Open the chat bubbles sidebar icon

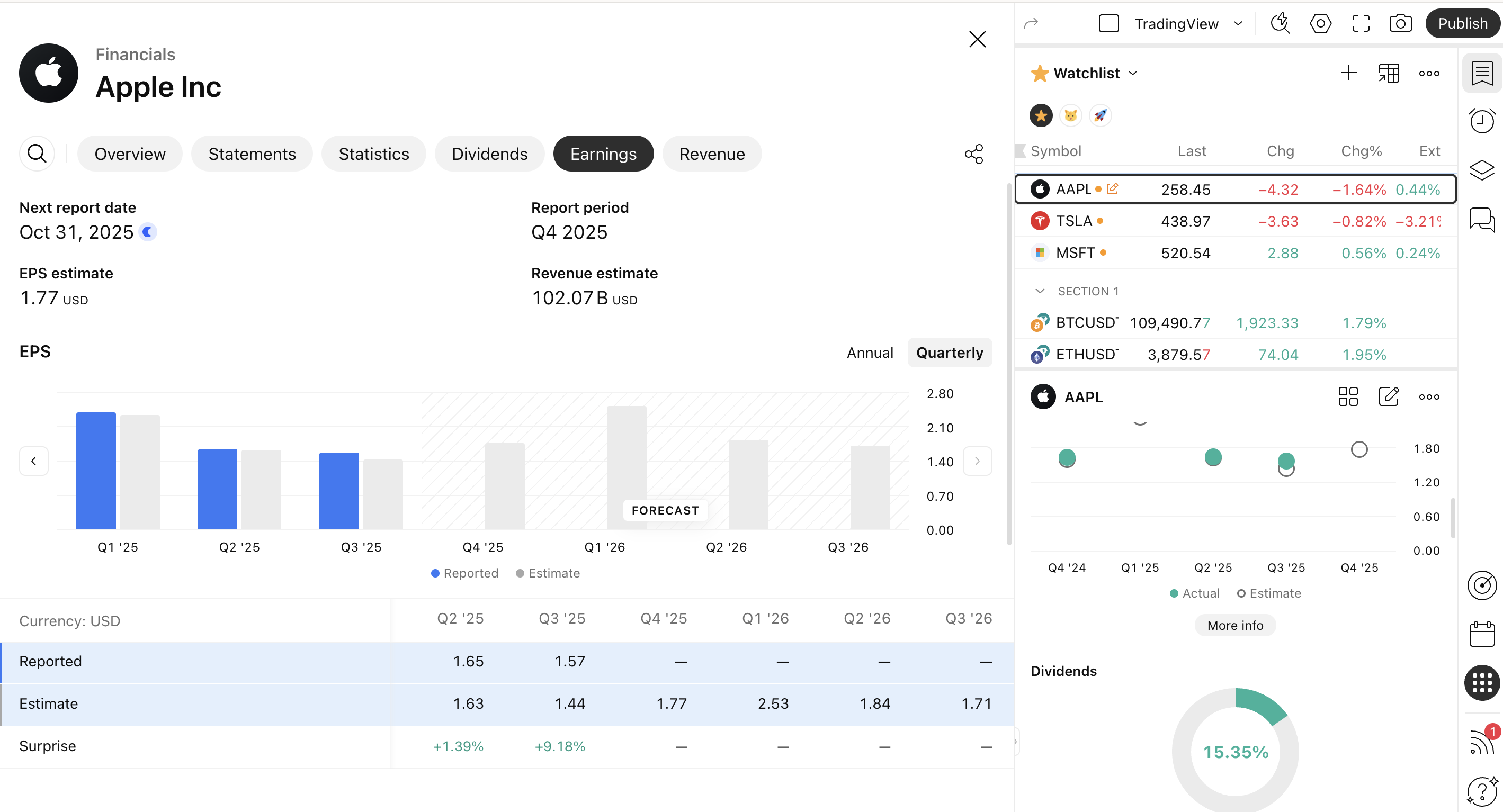(1481, 219)
